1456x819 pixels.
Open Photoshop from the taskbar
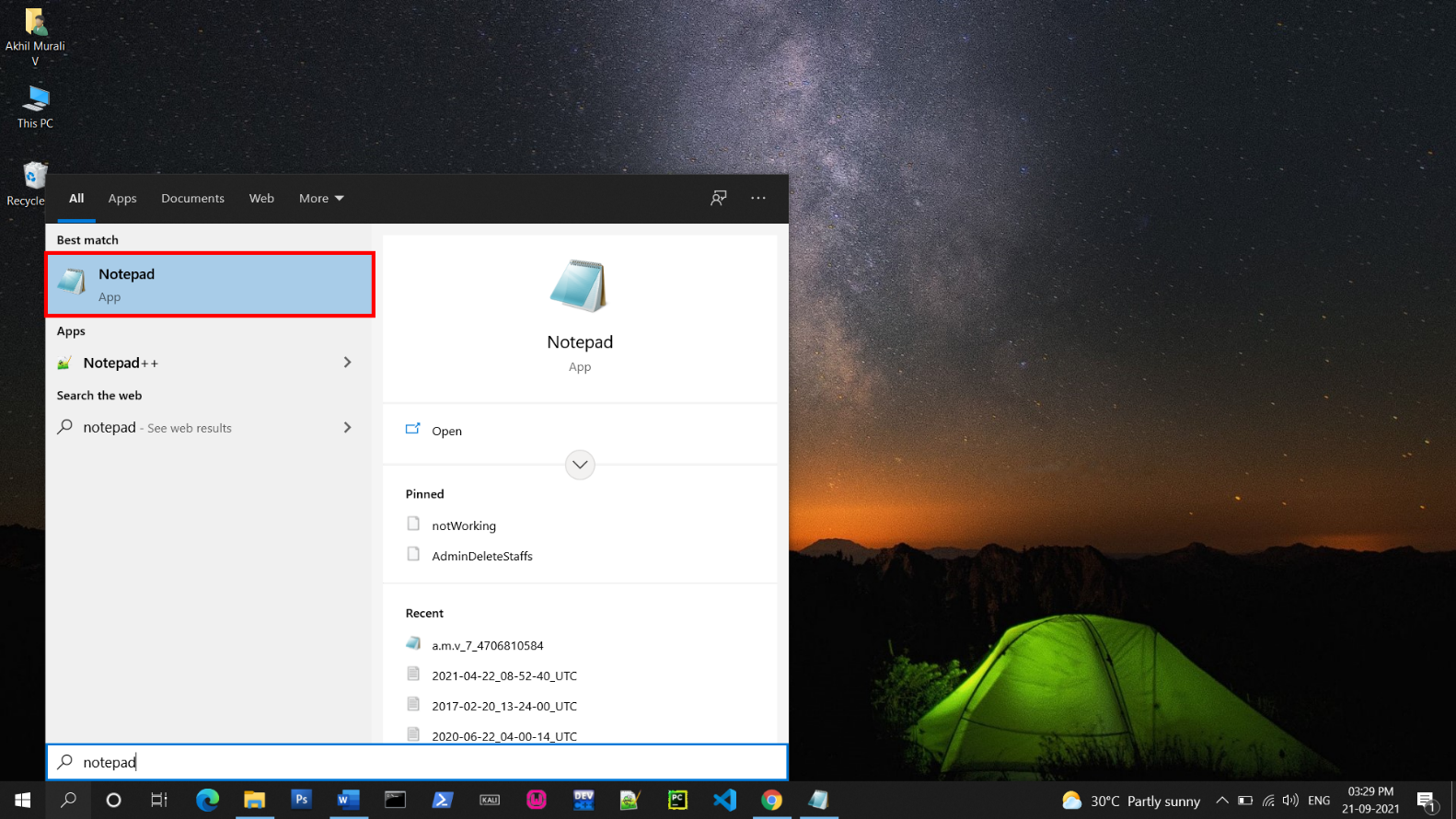(301, 800)
